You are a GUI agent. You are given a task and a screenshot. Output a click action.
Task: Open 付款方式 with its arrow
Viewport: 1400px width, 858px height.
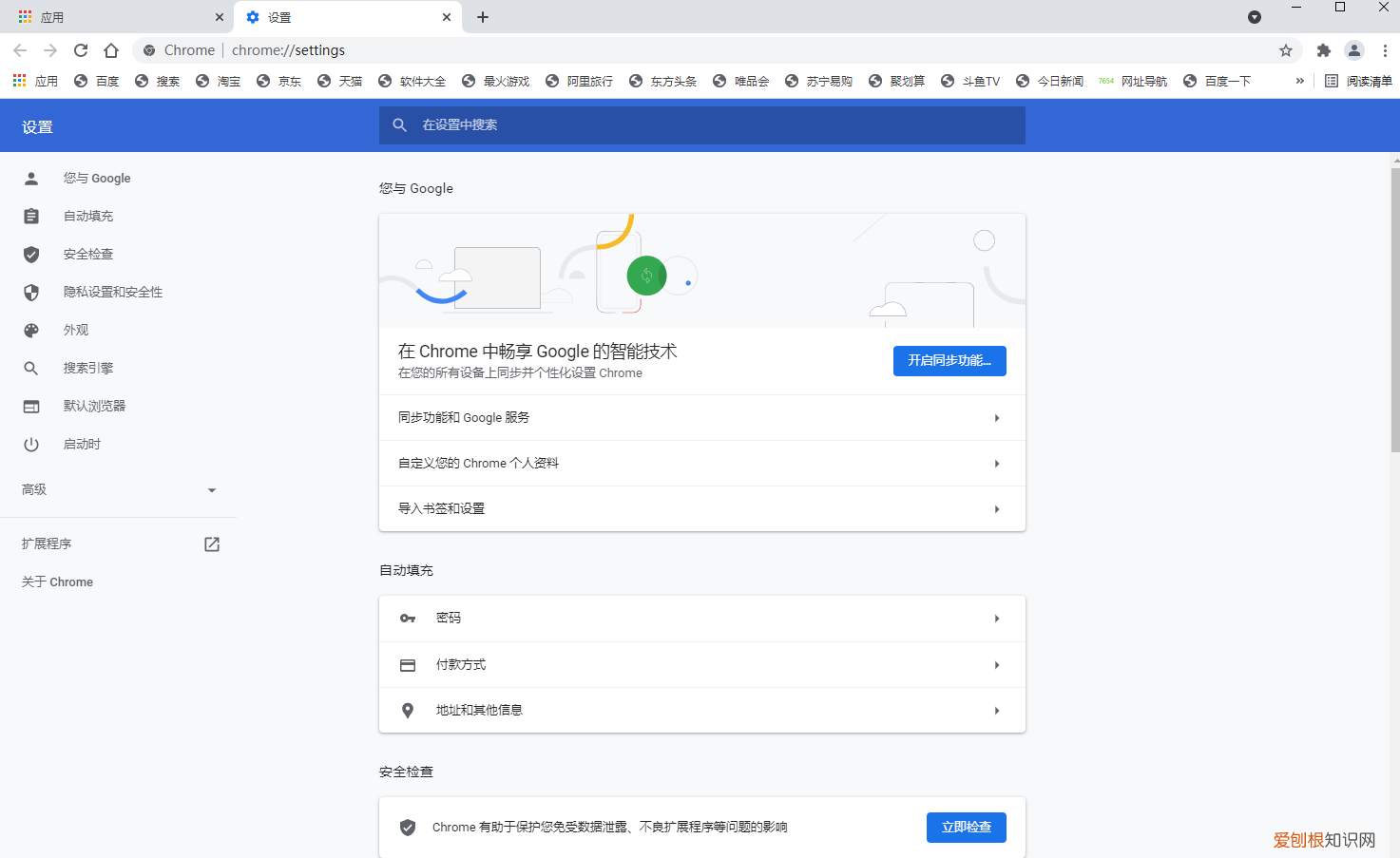(996, 664)
